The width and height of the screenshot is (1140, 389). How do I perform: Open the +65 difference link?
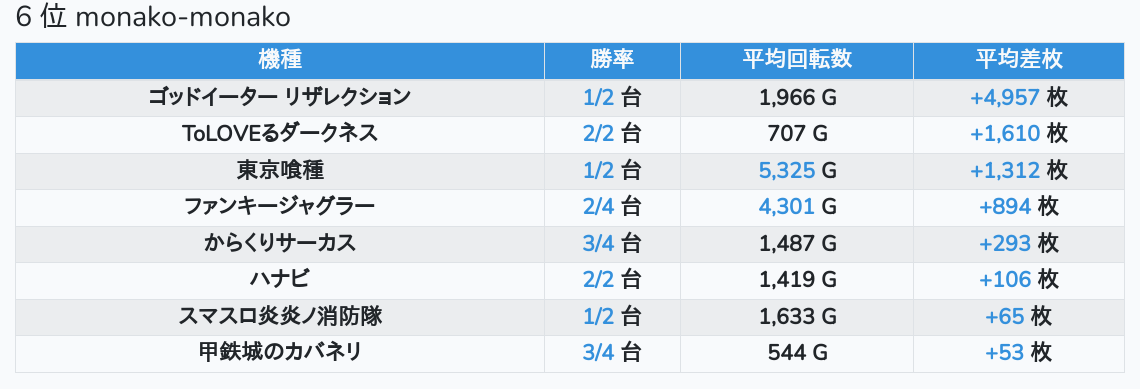pyautogui.click(x=1005, y=317)
